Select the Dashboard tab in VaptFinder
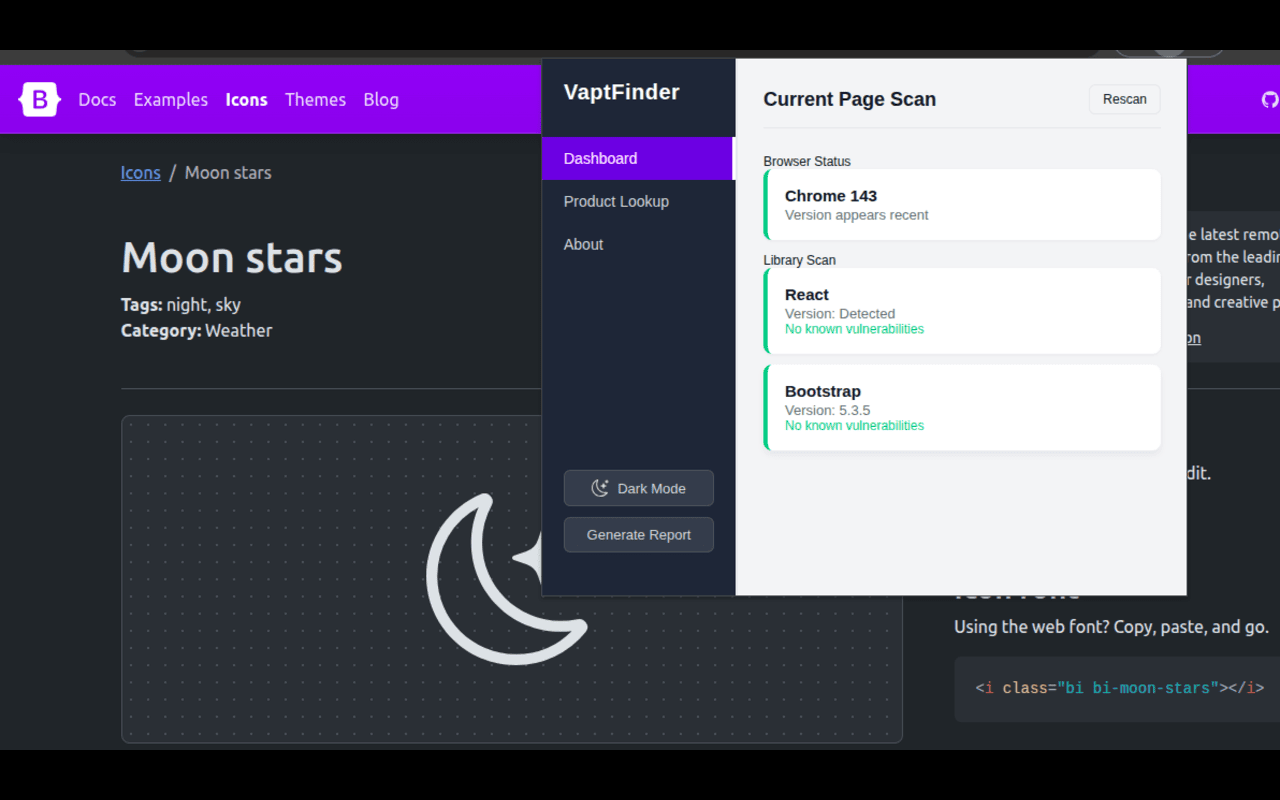Image resolution: width=1280 pixels, height=800 pixels. click(638, 158)
